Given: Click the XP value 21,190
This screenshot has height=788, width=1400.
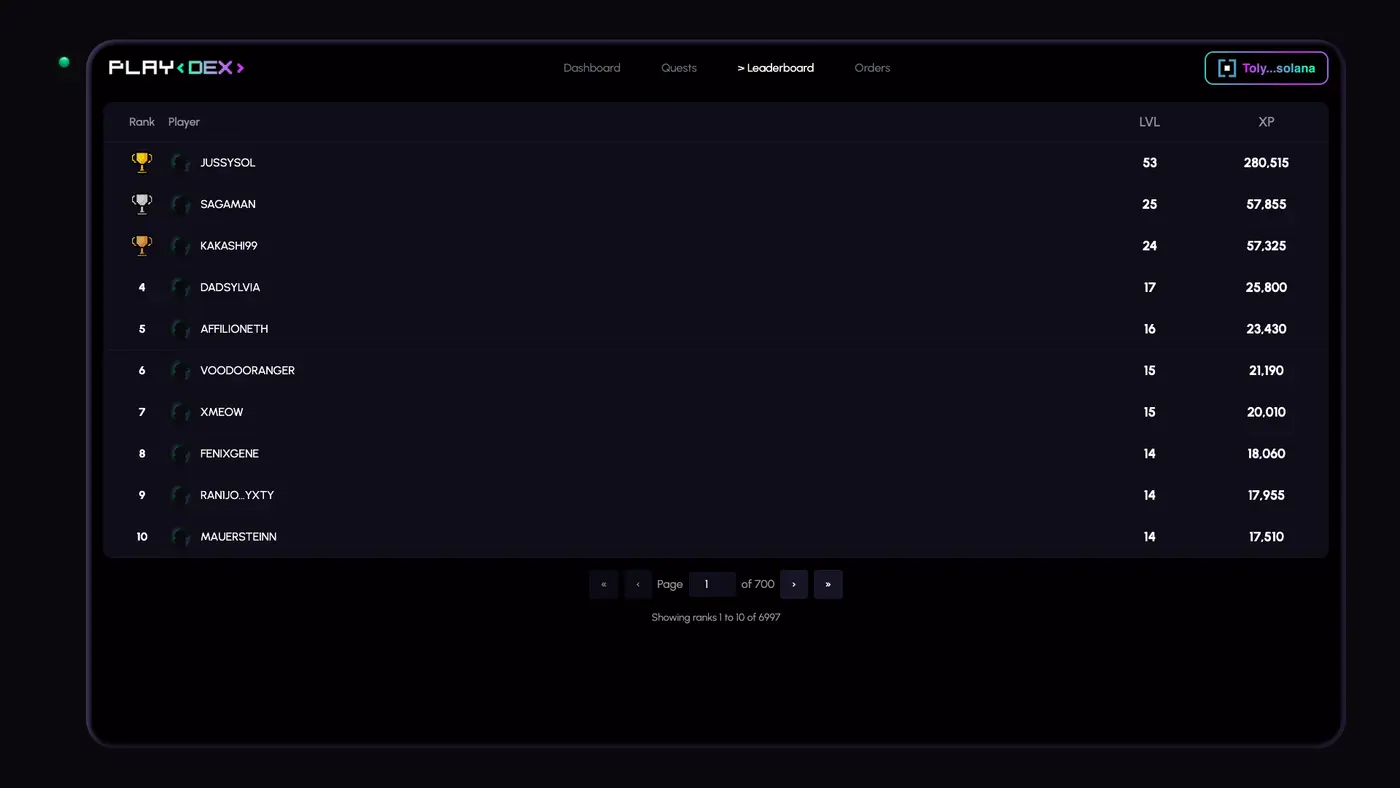Looking at the screenshot, I should pyautogui.click(x=1266, y=370).
